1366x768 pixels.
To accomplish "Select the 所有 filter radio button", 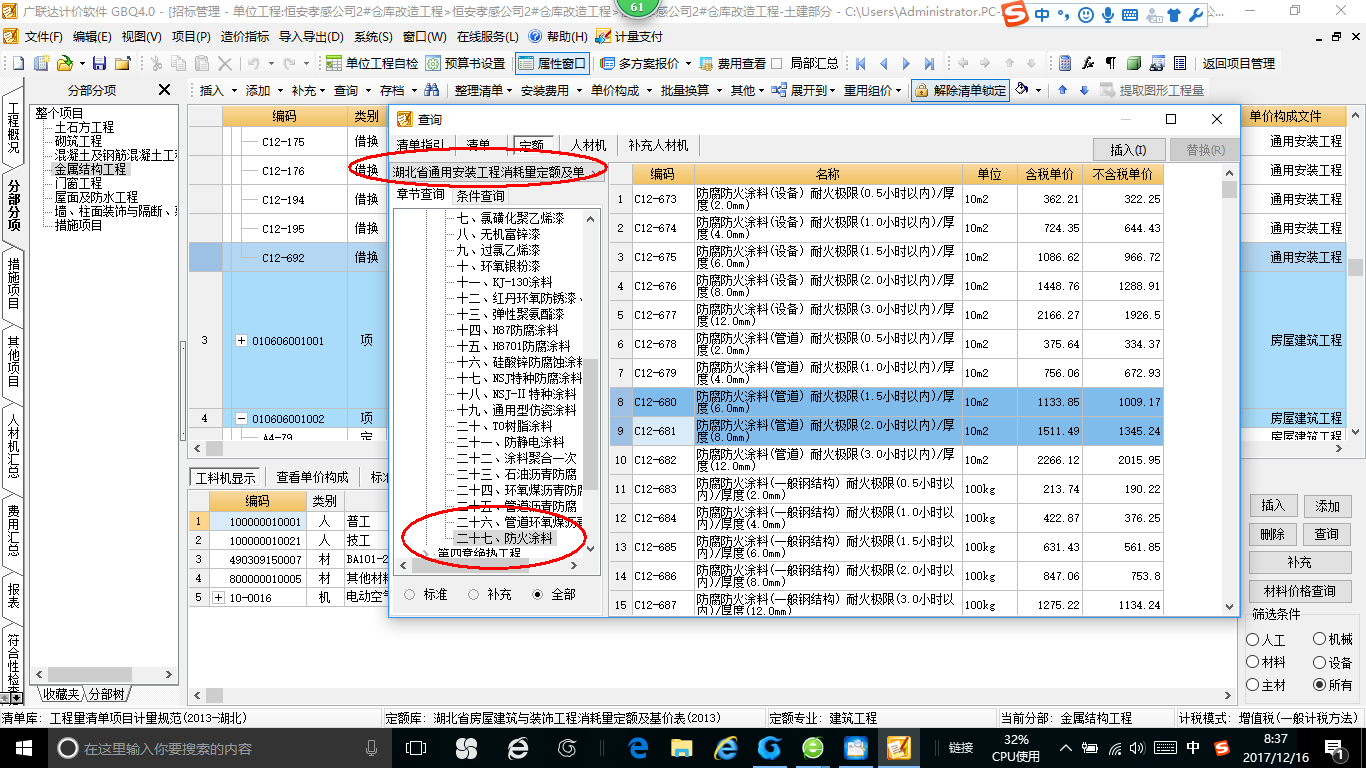I will [1320, 685].
